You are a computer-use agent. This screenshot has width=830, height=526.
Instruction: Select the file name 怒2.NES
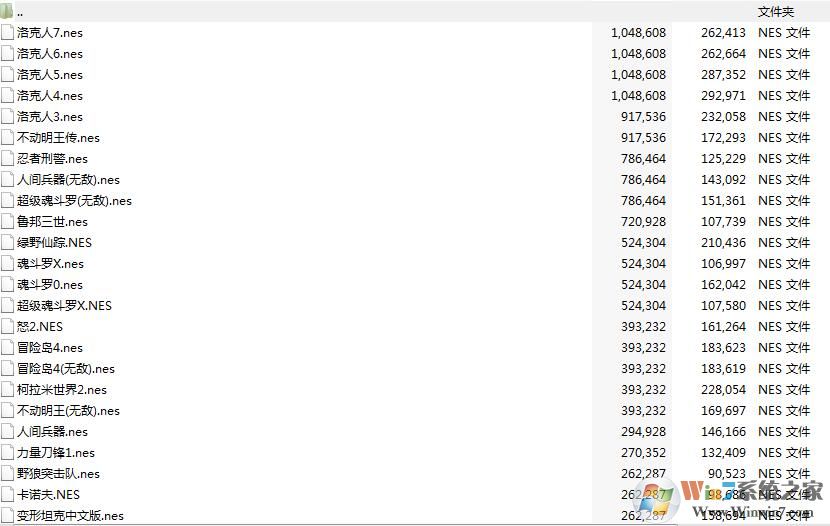(x=40, y=327)
